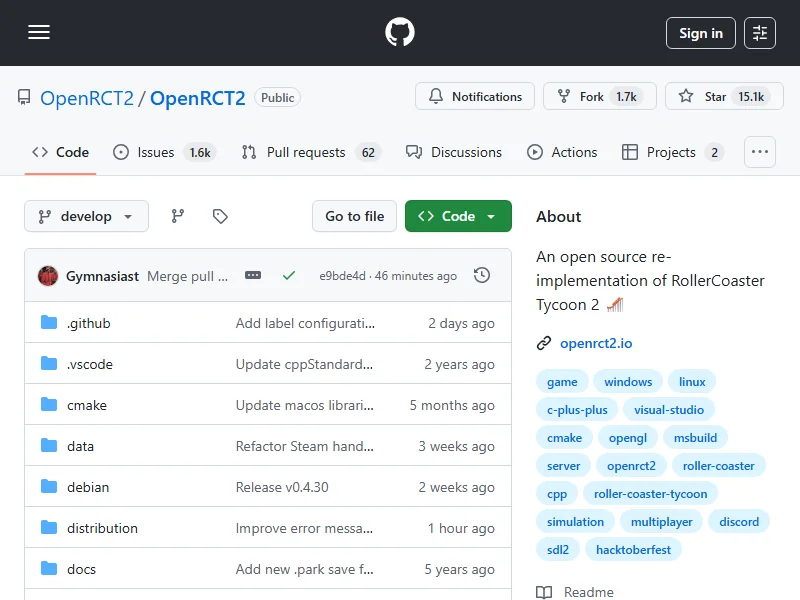Open the .github folder
800x600 pixels.
(x=88, y=323)
